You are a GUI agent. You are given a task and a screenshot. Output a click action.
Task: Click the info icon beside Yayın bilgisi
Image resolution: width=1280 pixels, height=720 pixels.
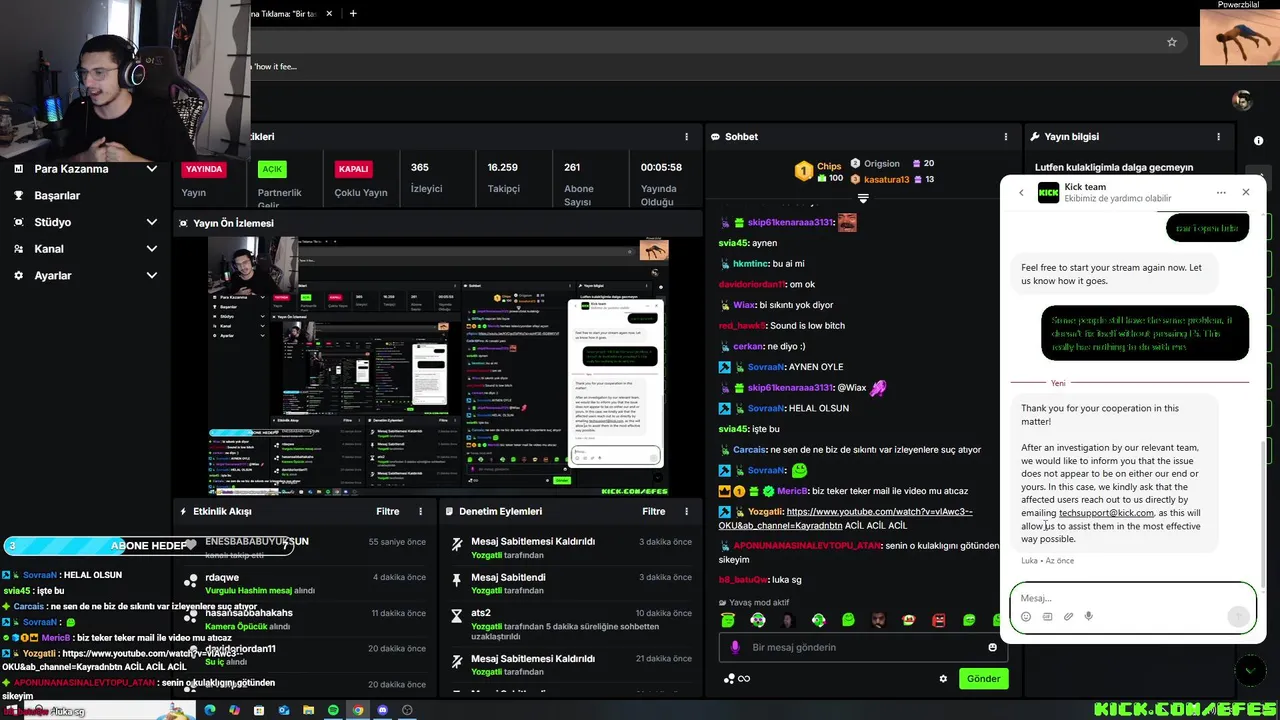pos(1258,141)
